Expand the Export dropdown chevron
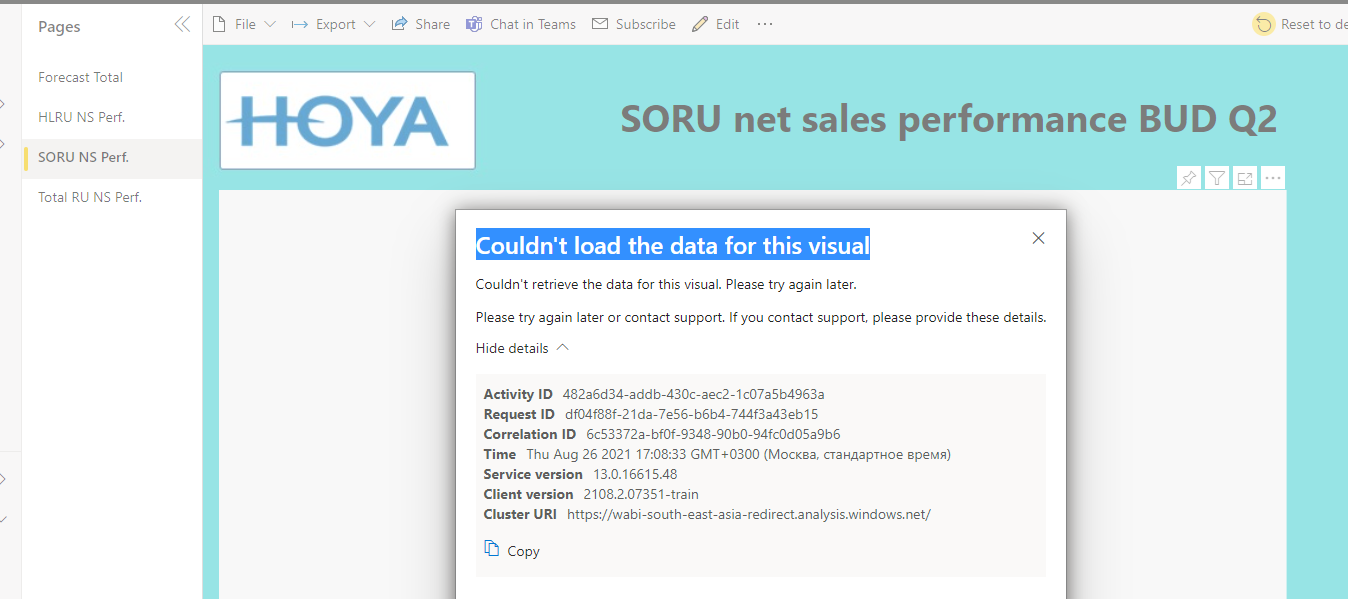Screen dimensions: 1348x599 tap(369, 24)
